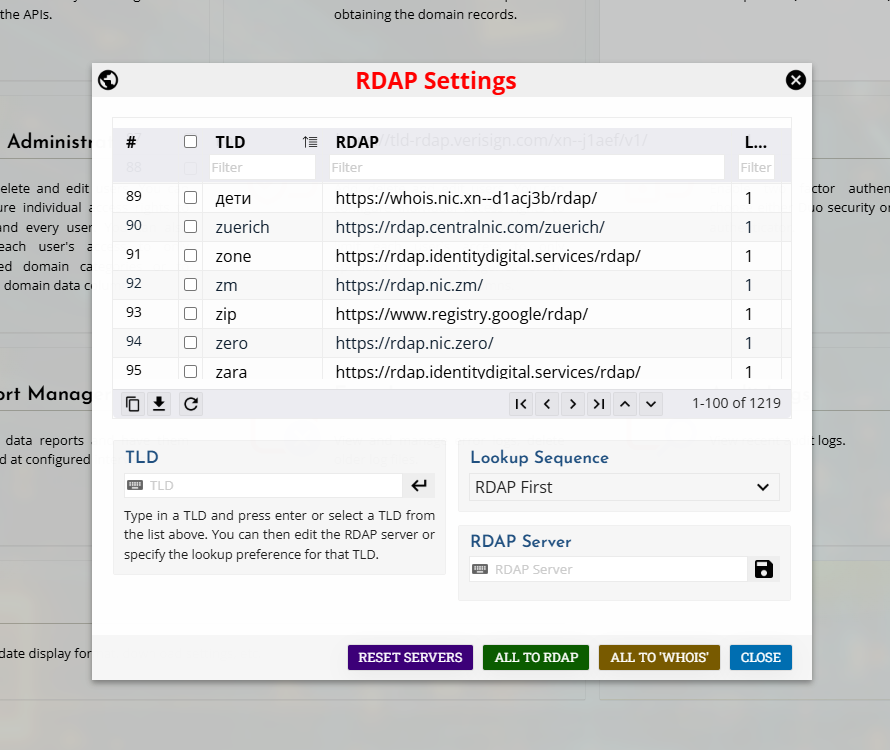This screenshot has height=750, width=890.
Task: Go to first page of results
Action: coord(520,404)
